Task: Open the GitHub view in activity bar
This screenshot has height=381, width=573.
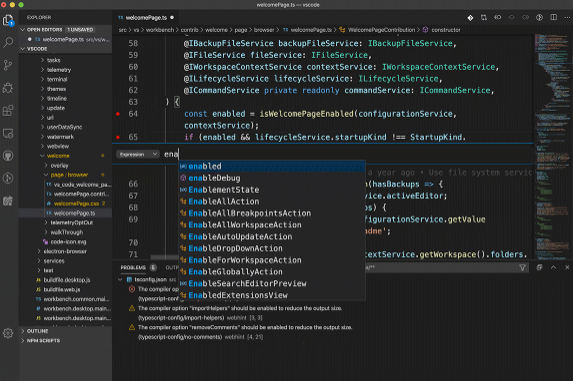Action: coord(8,156)
